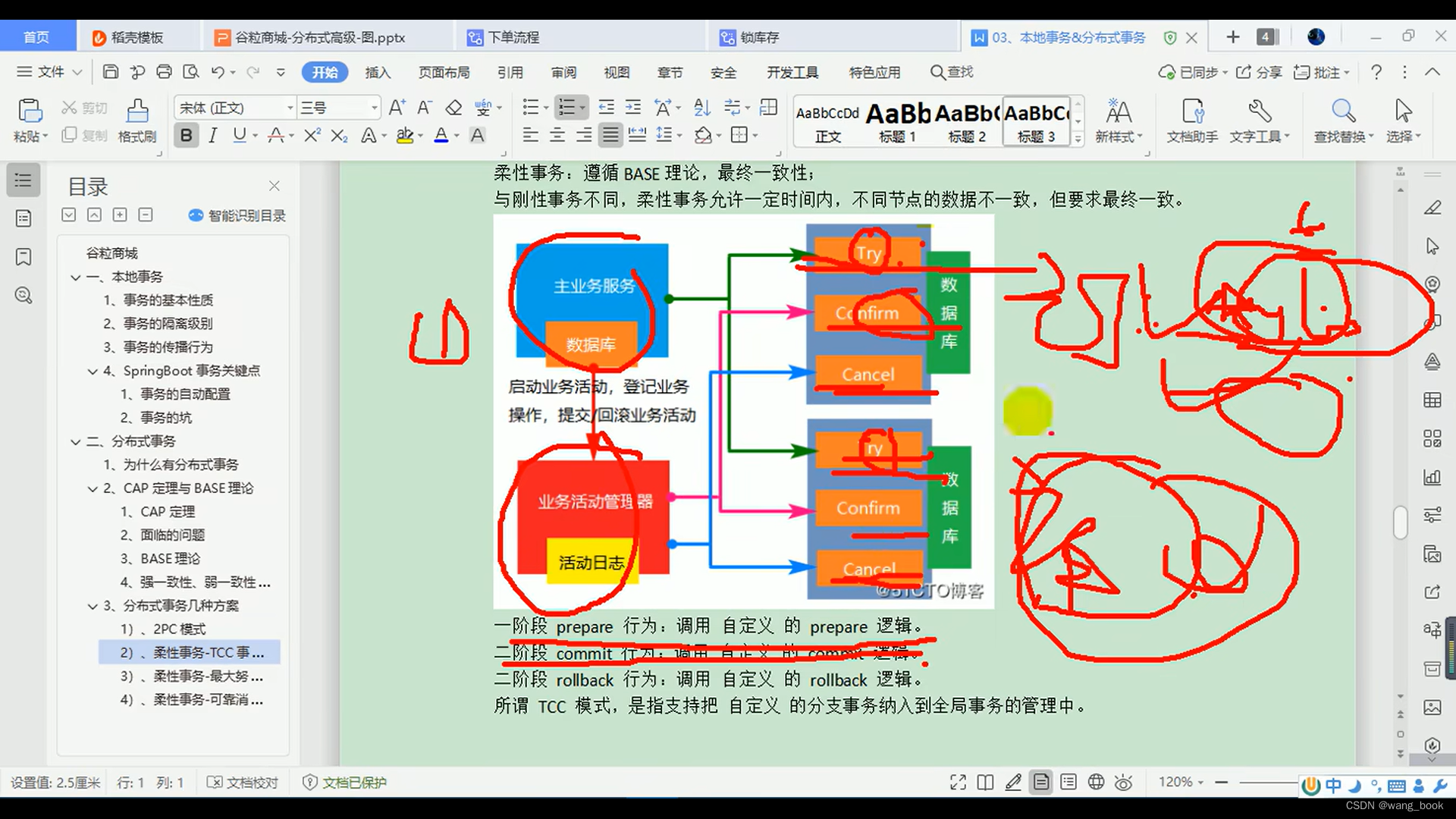Click the Sort icon in paragraph group
This screenshot has width=1456, height=819.
(x=702, y=108)
